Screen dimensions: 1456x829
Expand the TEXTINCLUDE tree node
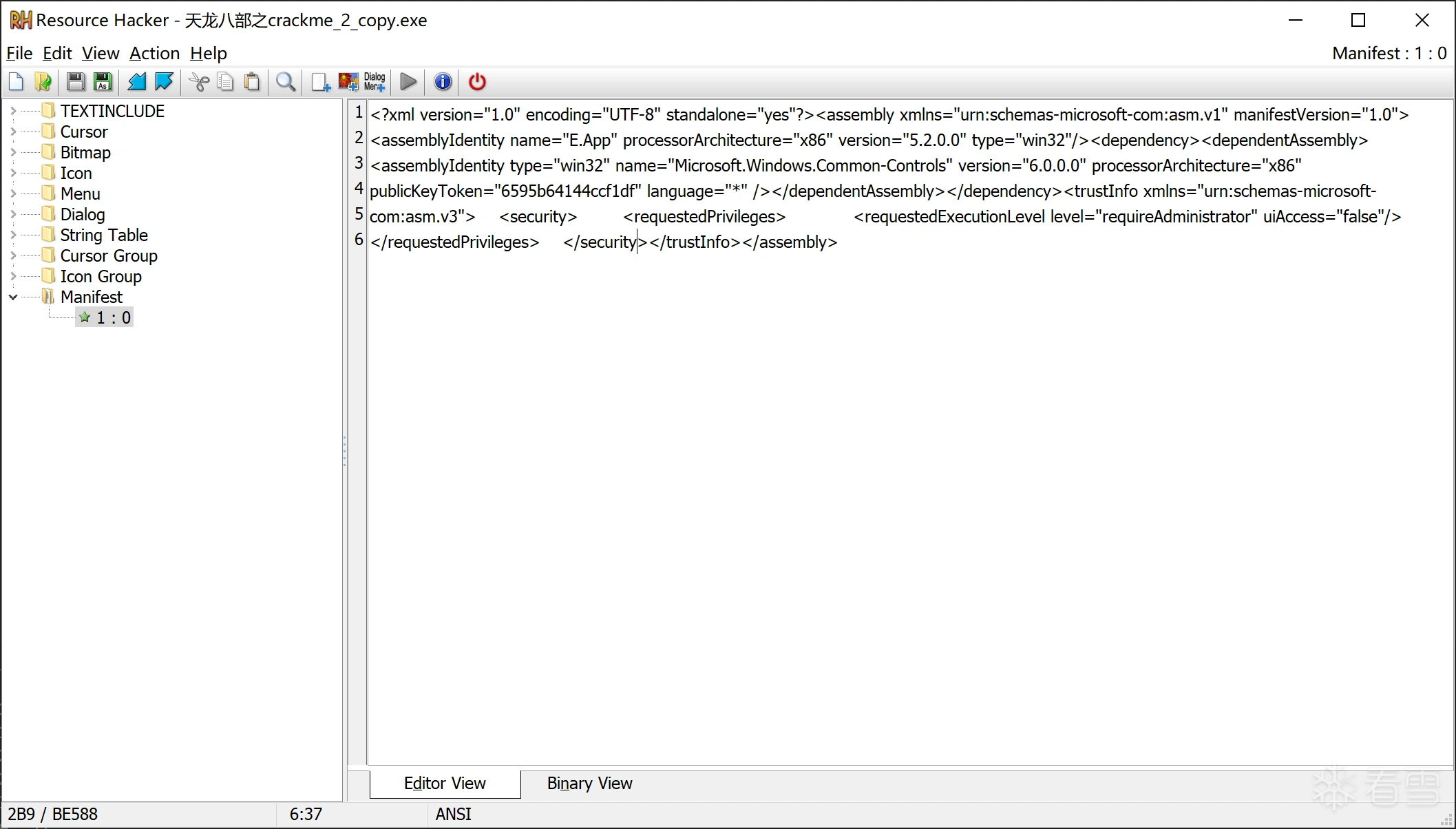pos(13,111)
